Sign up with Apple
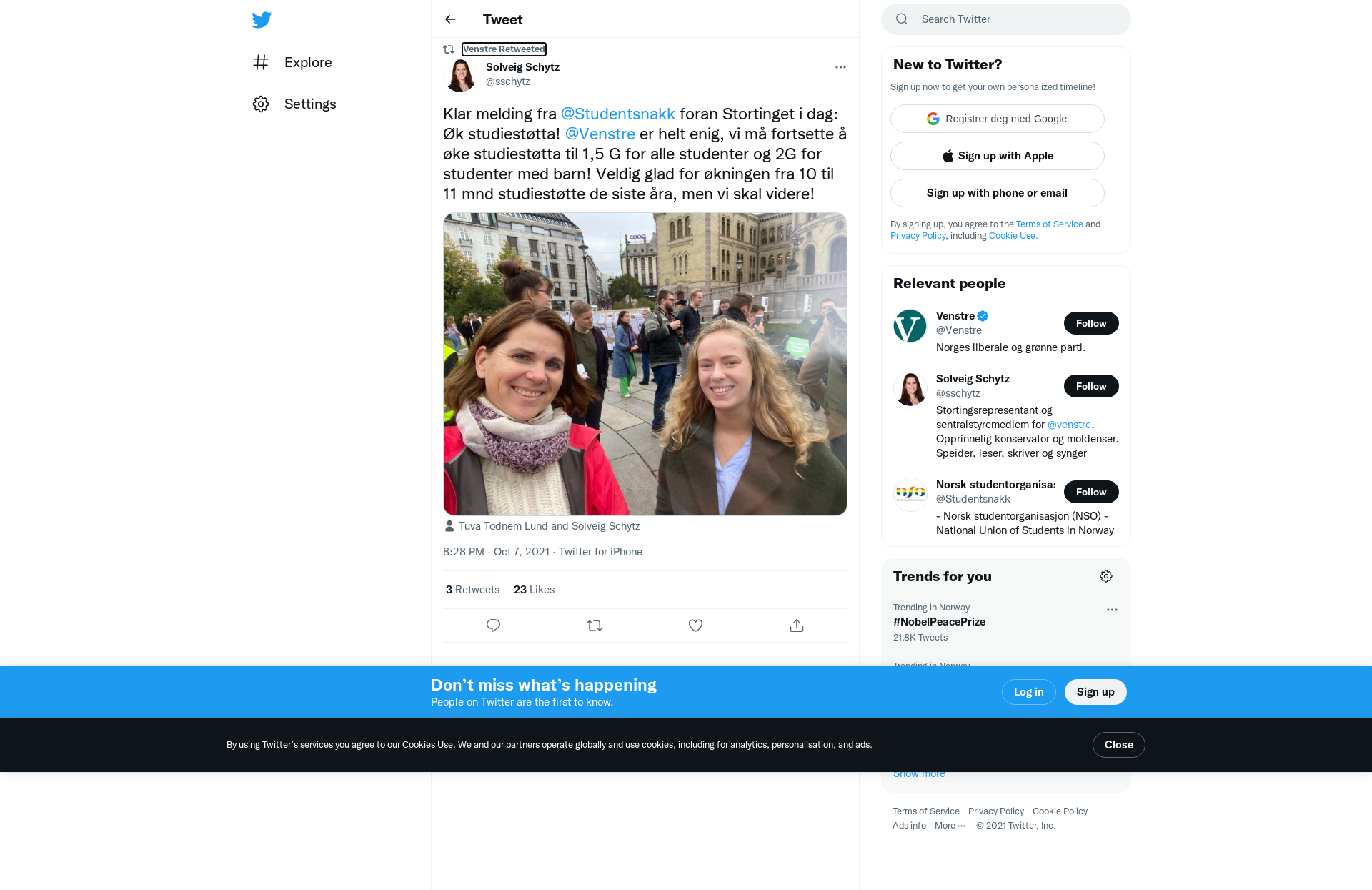This screenshot has height=890, width=1372. pos(997,156)
